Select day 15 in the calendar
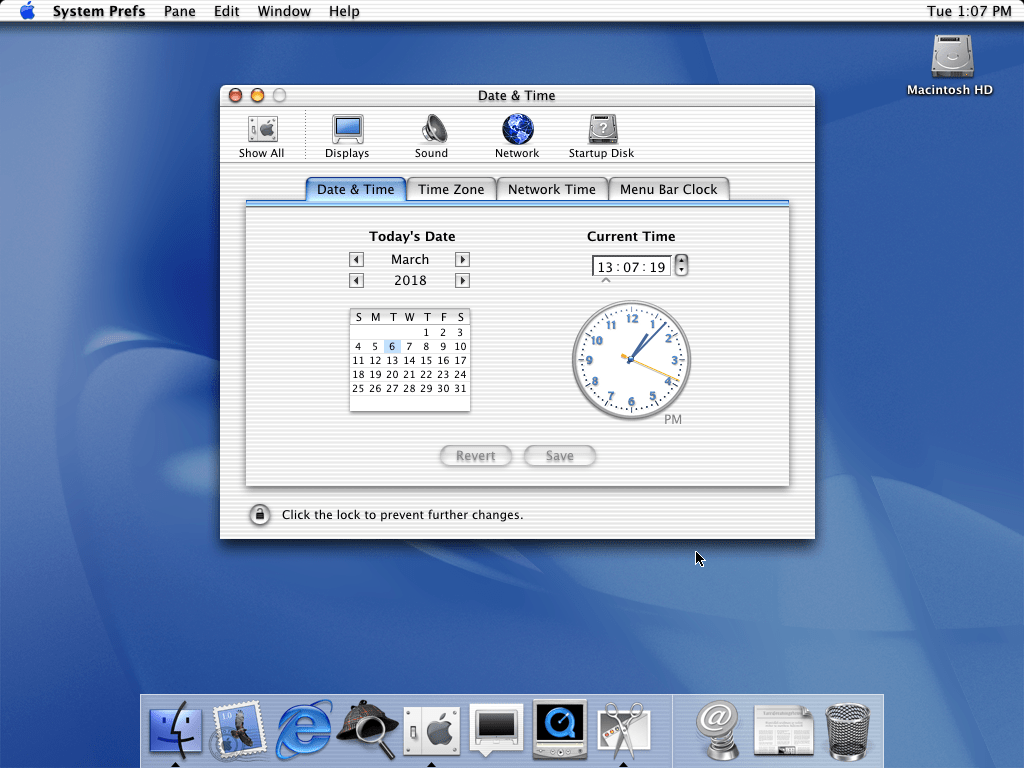The image size is (1024, 768). [x=426, y=361]
